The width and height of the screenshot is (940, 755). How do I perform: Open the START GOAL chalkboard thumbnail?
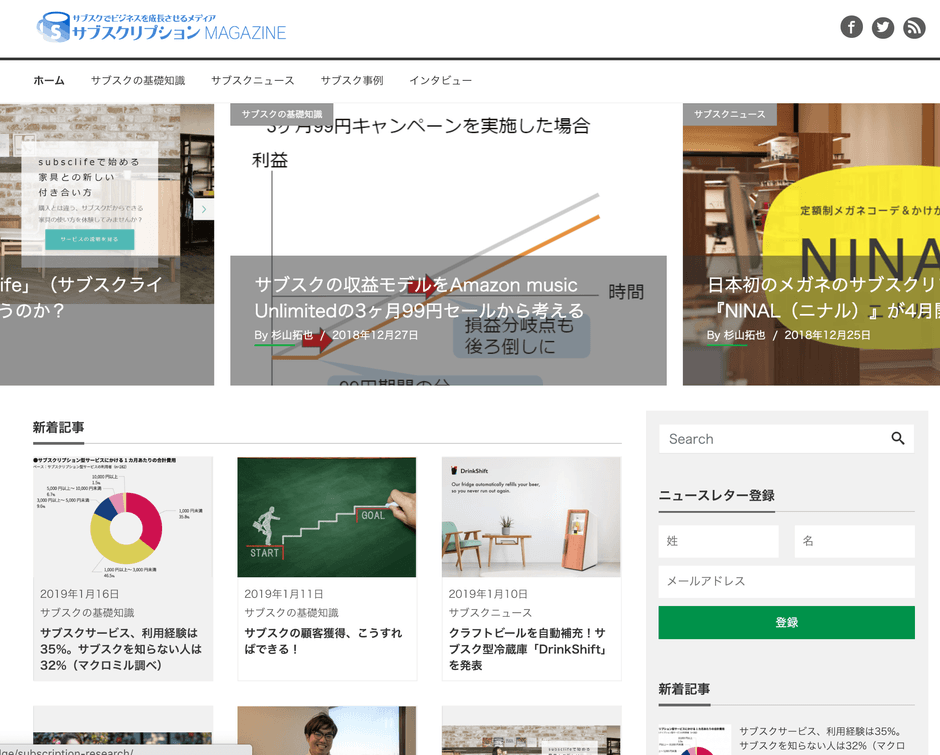click(326, 517)
